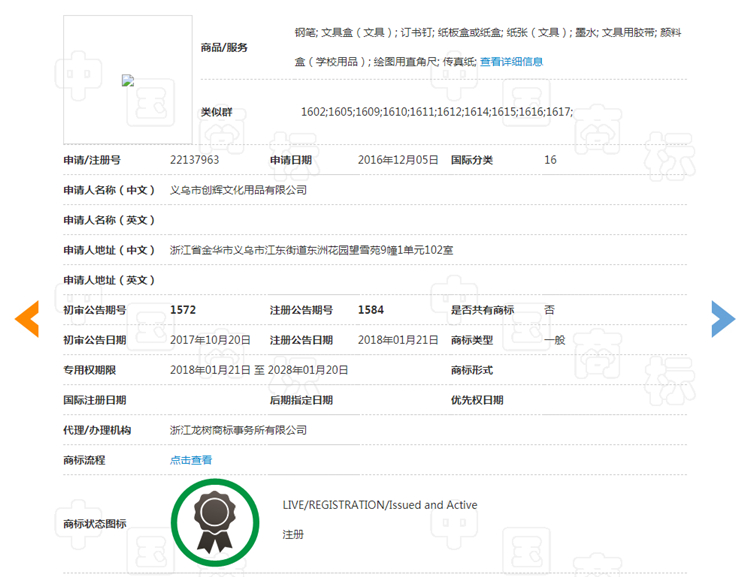Click the international class value 16

550,160
